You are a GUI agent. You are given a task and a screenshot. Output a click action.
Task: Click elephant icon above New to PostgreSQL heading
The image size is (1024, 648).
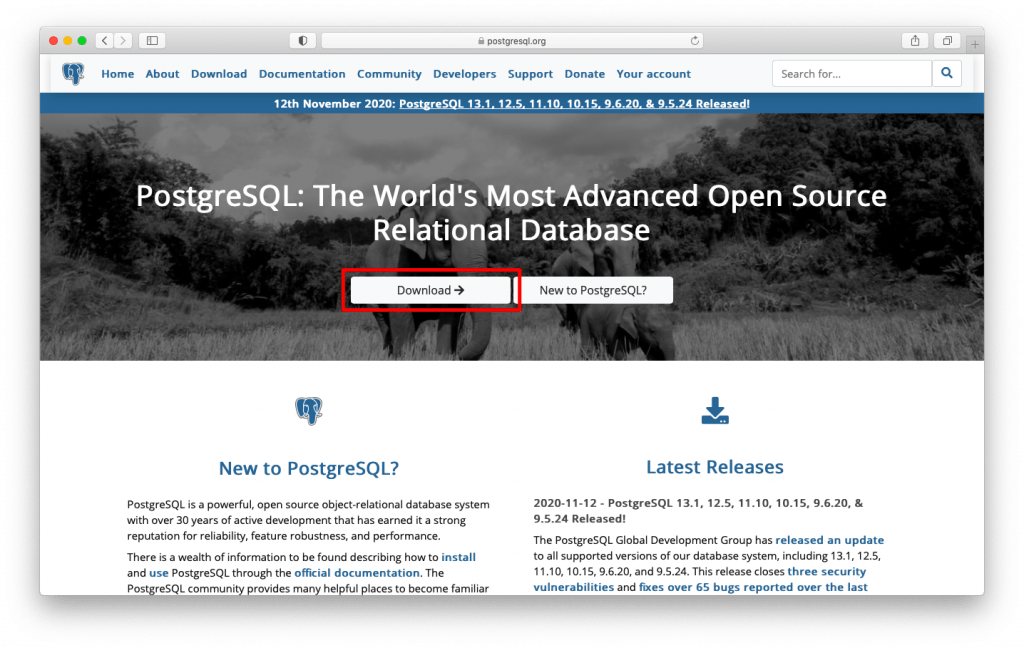[x=308, y=411]
